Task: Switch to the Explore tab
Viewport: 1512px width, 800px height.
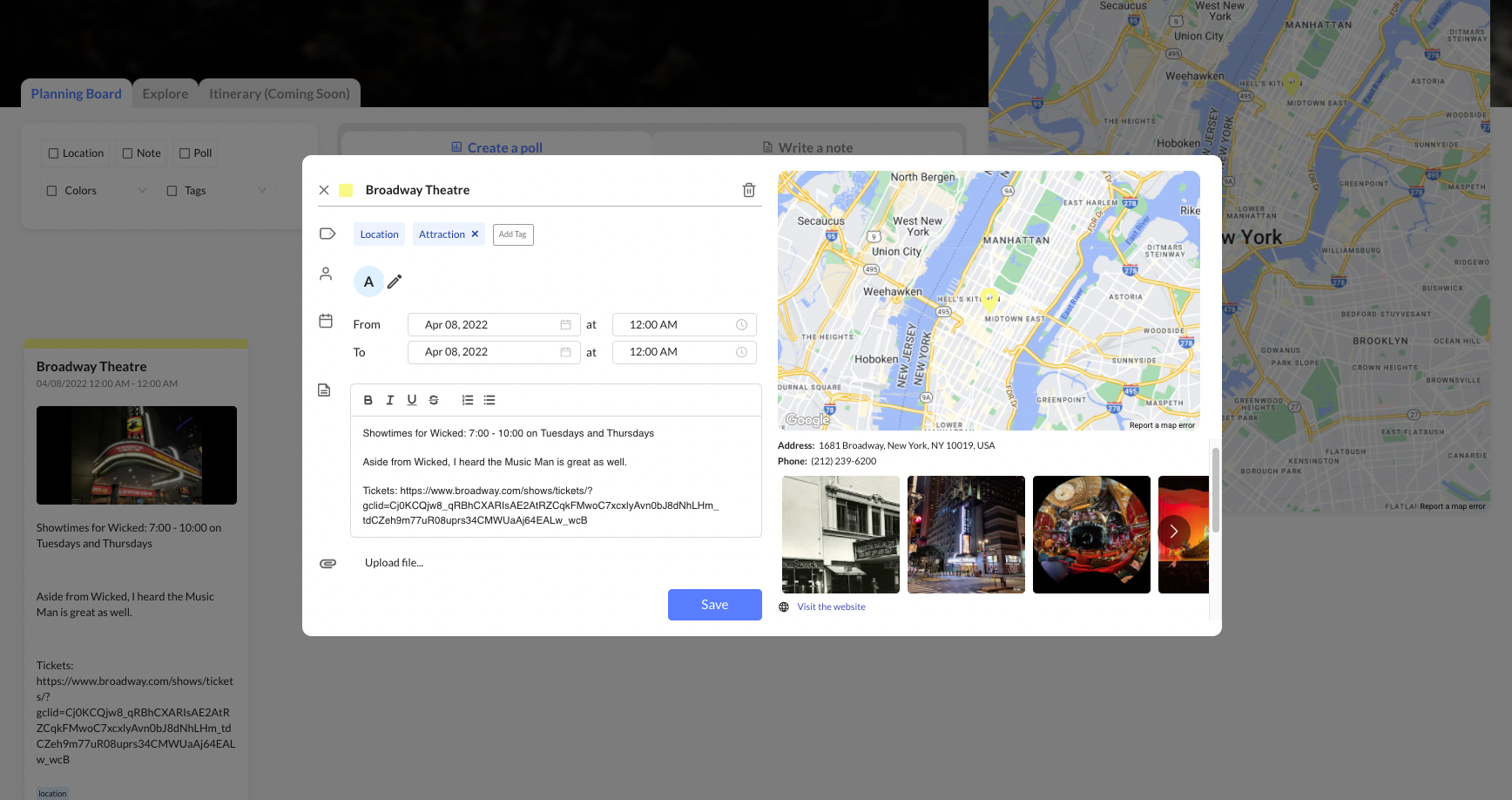Action: tap(165, 94)
